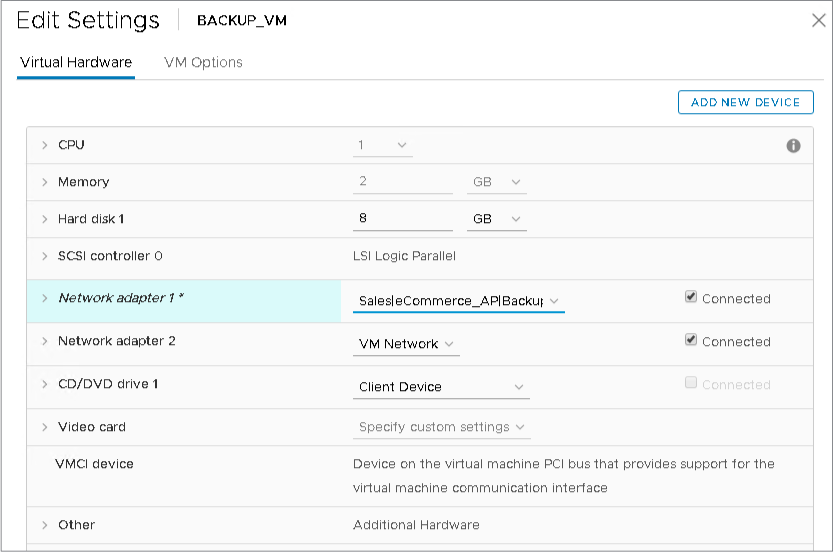Expand Network adapter 1 details

(45, 298)
